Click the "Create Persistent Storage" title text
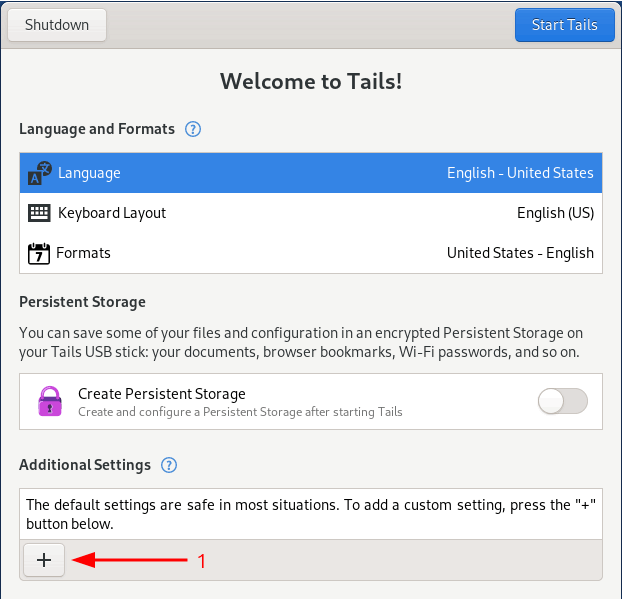Screen dimensions: 623x601 coord(162,394)
